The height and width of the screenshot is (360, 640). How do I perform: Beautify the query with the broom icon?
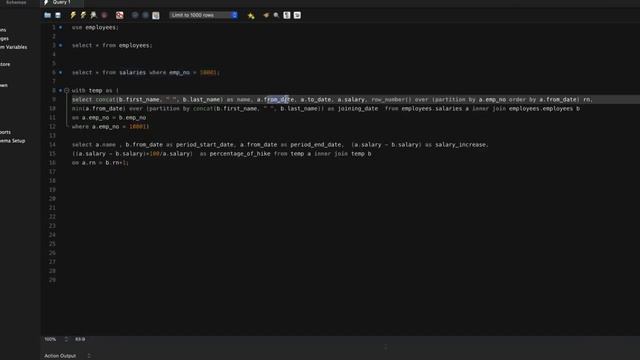(x=266, y=16)
